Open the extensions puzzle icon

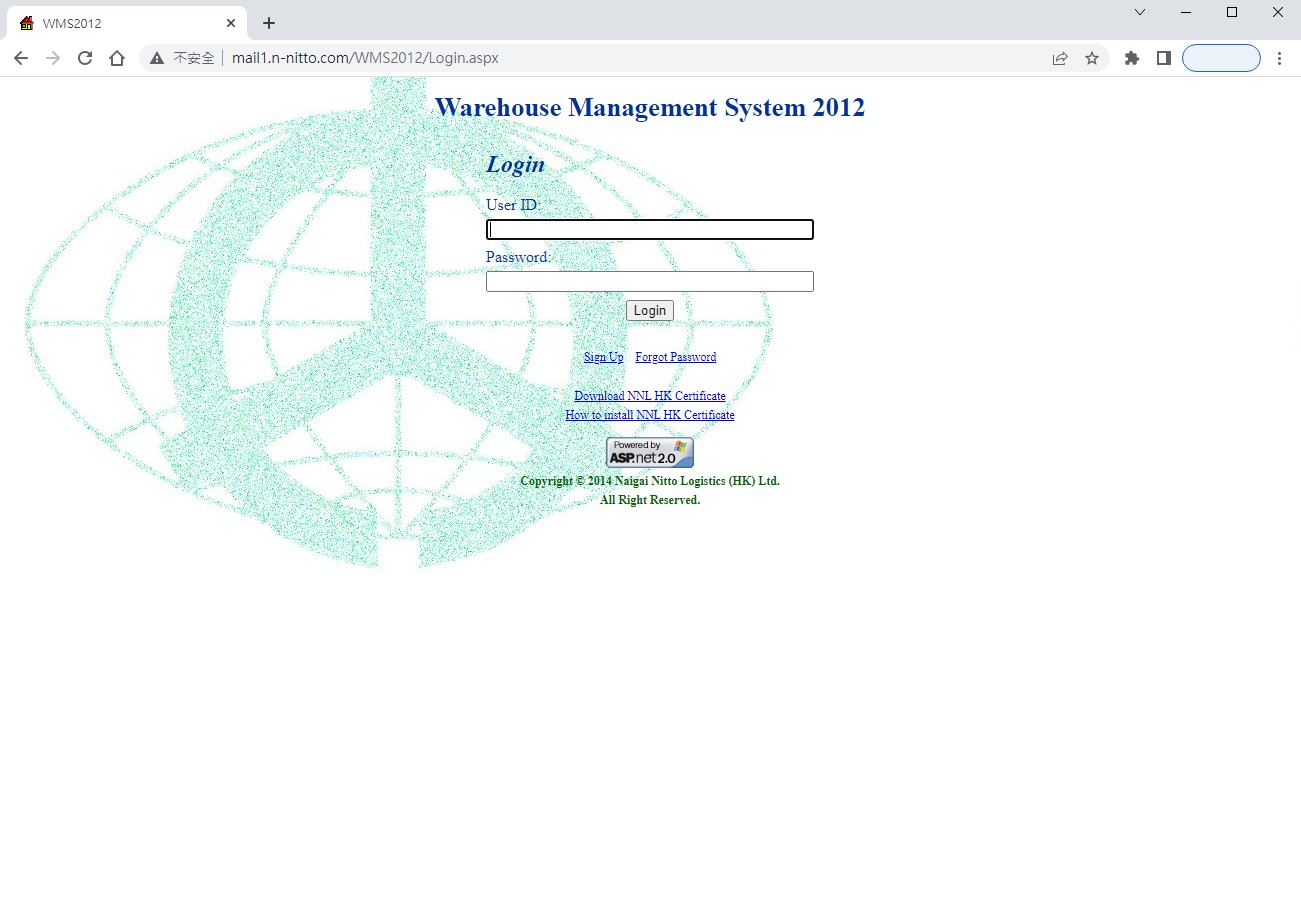[1132, 58]
